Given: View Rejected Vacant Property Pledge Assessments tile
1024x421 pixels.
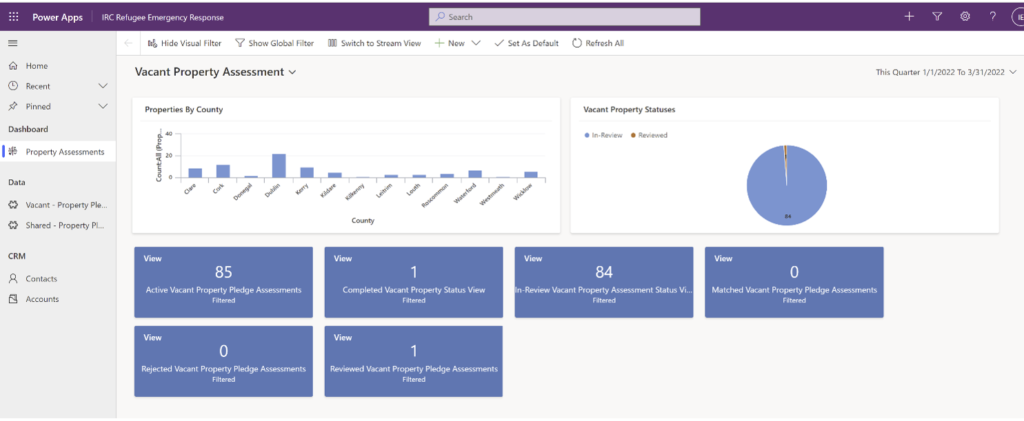Looking at the screenshot, I should point(223,361).
